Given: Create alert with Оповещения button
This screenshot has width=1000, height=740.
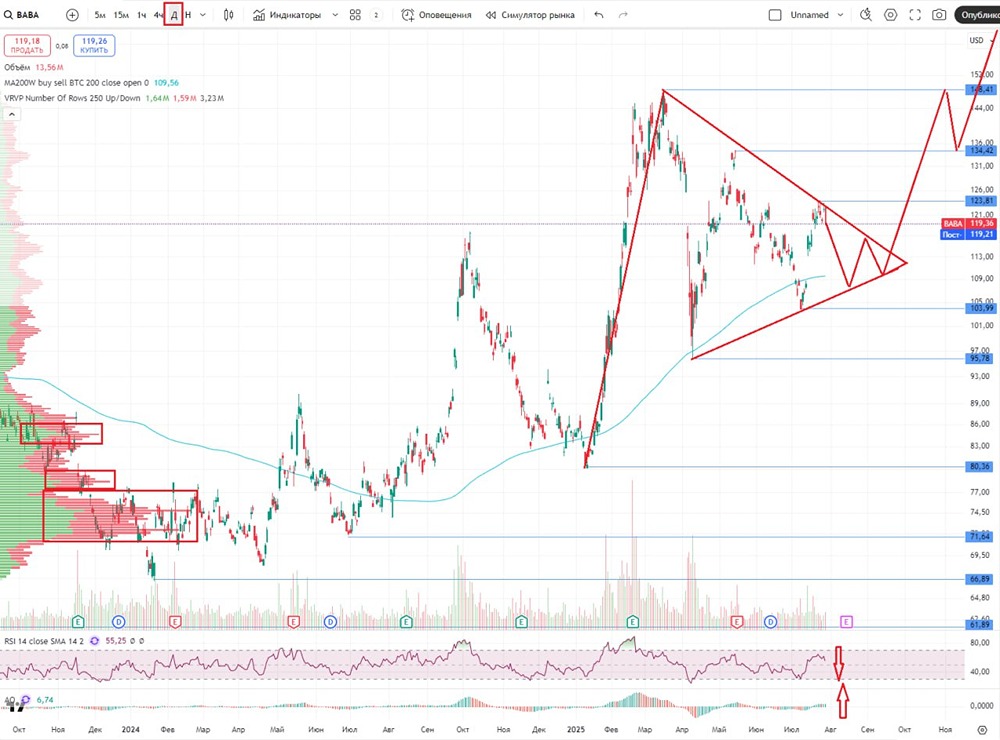Looking at the screenshot, I should [x=436, y=15].
